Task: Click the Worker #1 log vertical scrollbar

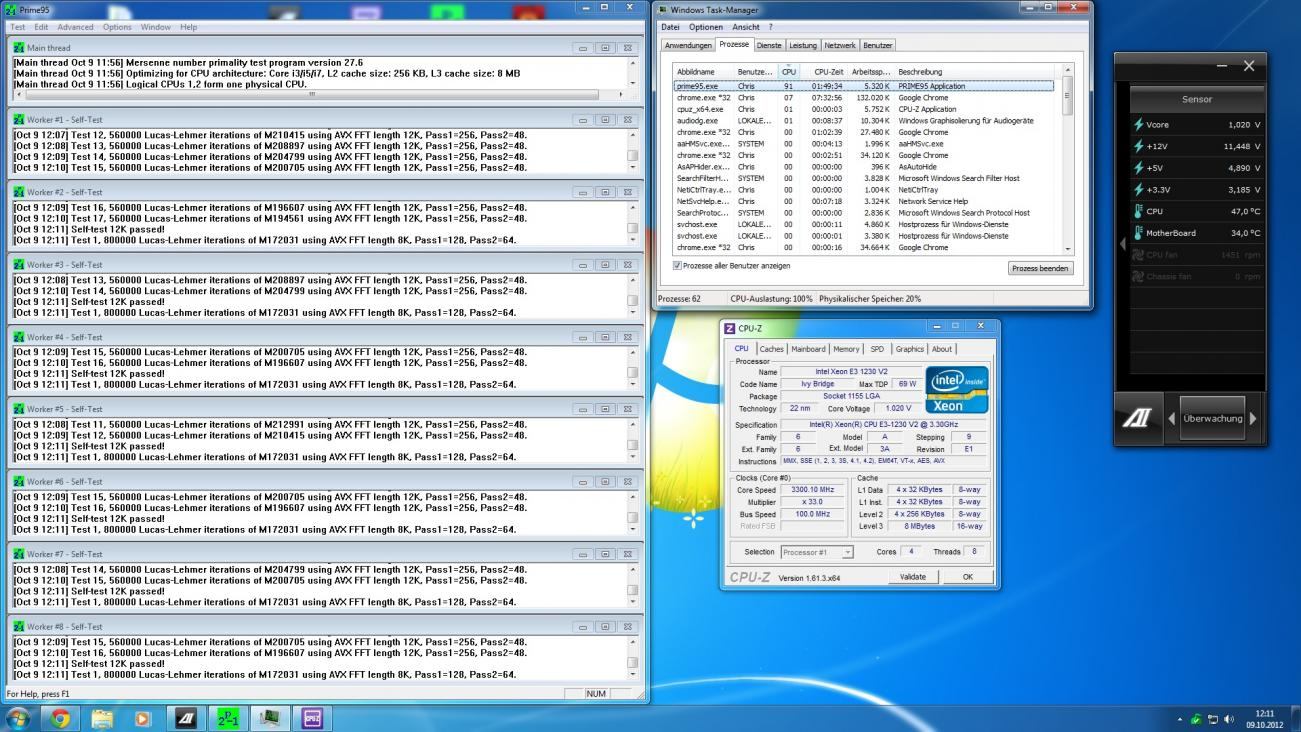Action: [632, 151]
